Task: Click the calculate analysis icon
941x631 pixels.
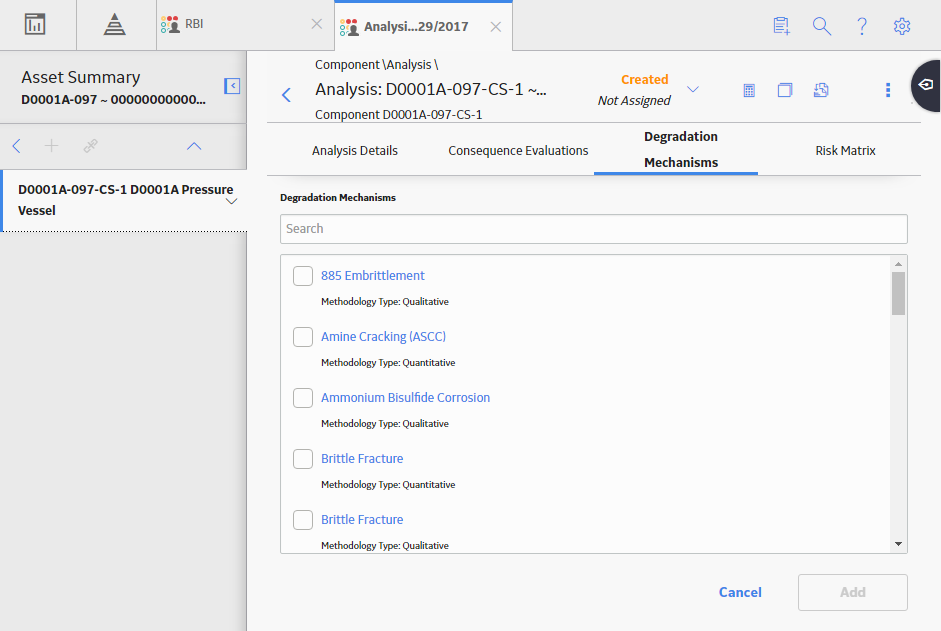Action: (x=749, y=90)
